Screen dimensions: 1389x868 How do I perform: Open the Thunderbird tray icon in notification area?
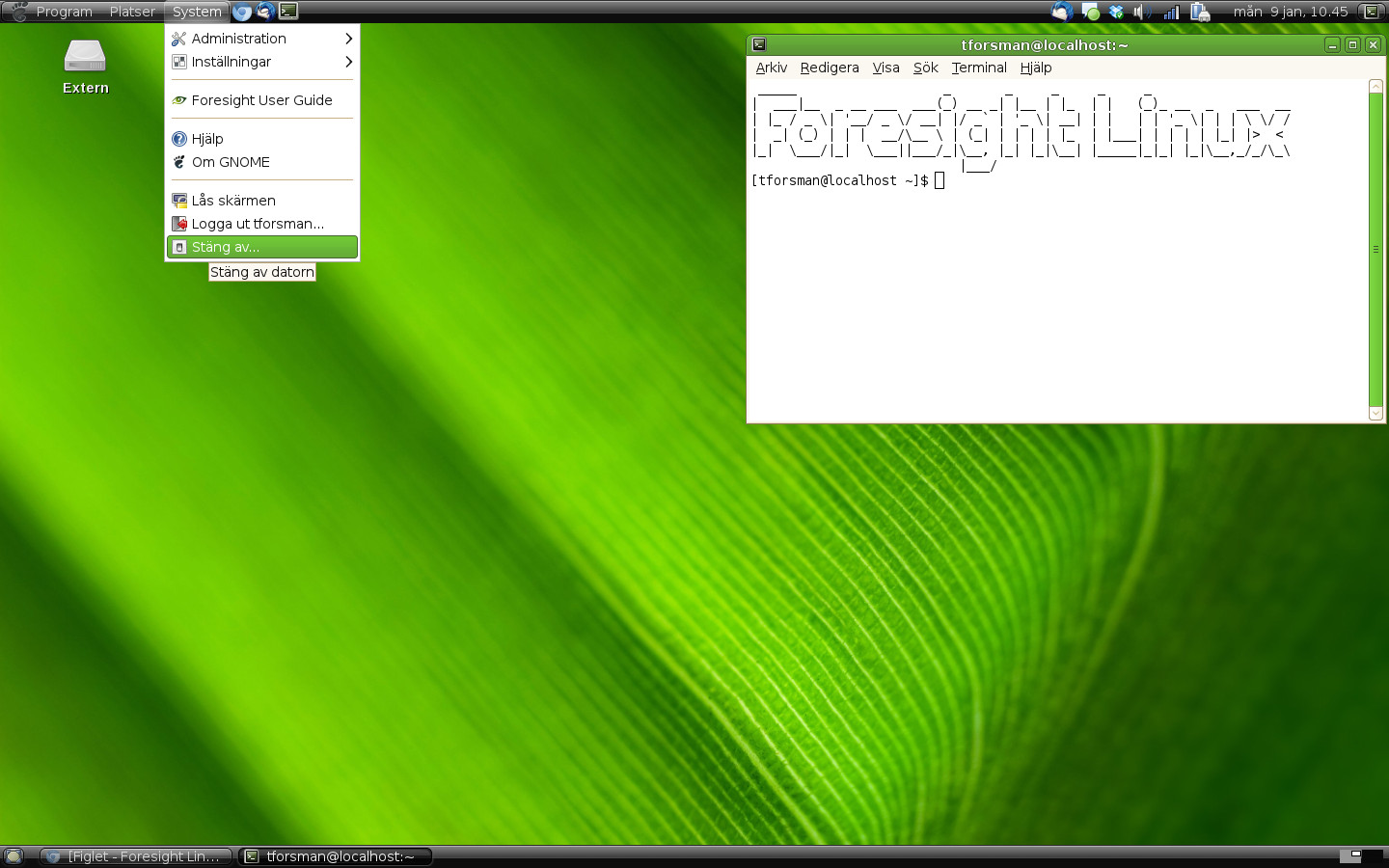1062,12
